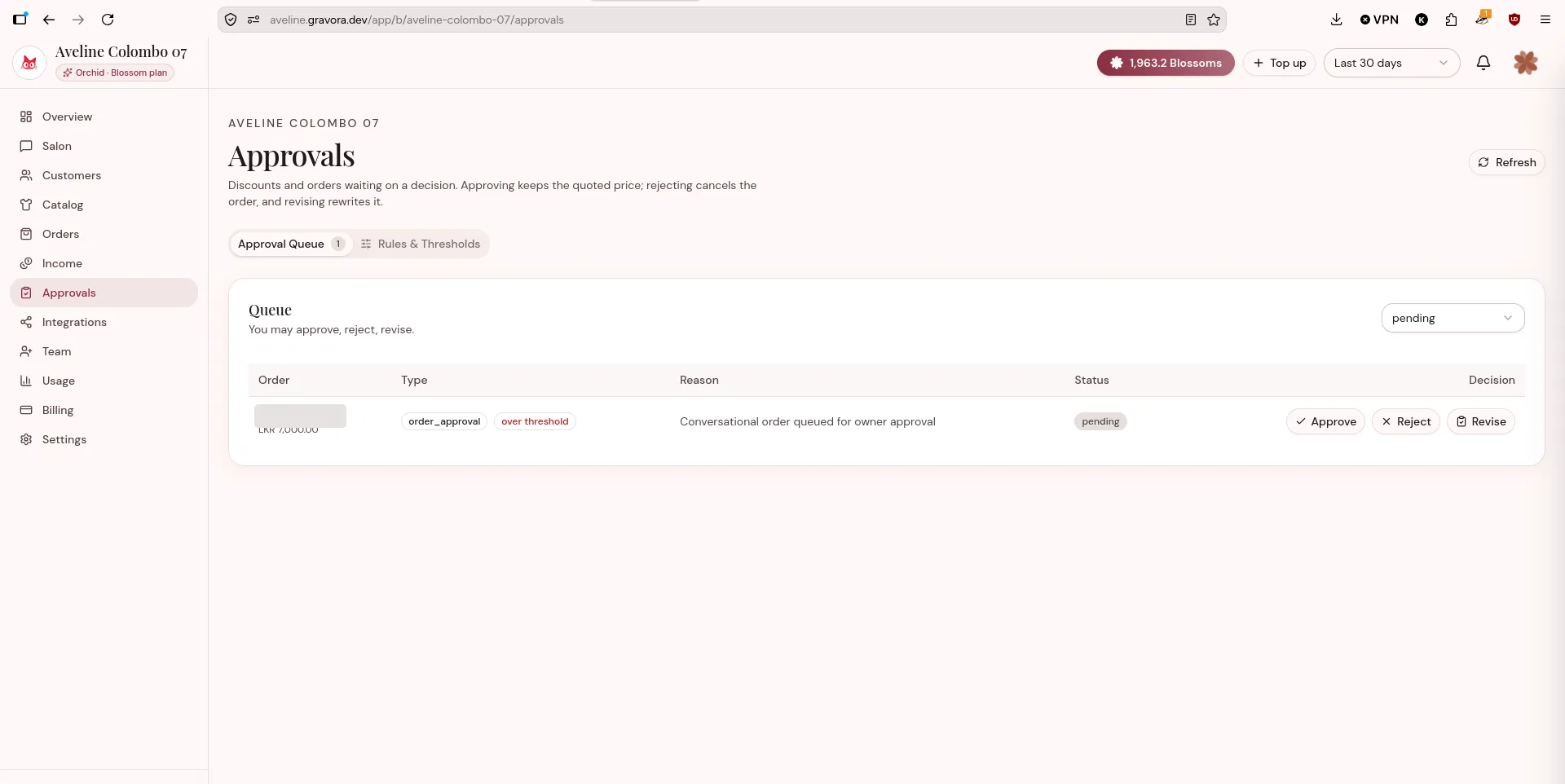Select Approvals in the sidebar
Viewport: 1565px width, 784px height.
coord(104,293)
